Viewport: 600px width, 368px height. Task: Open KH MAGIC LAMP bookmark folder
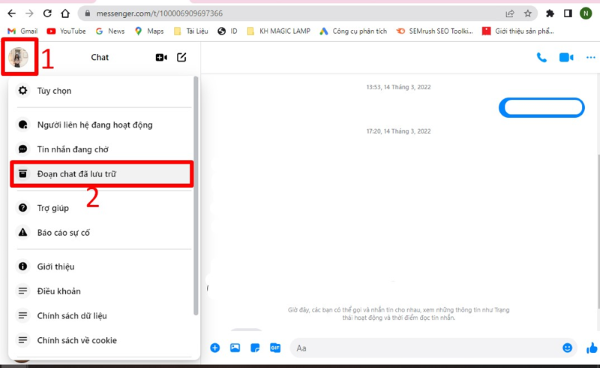[x=279, y=31]
